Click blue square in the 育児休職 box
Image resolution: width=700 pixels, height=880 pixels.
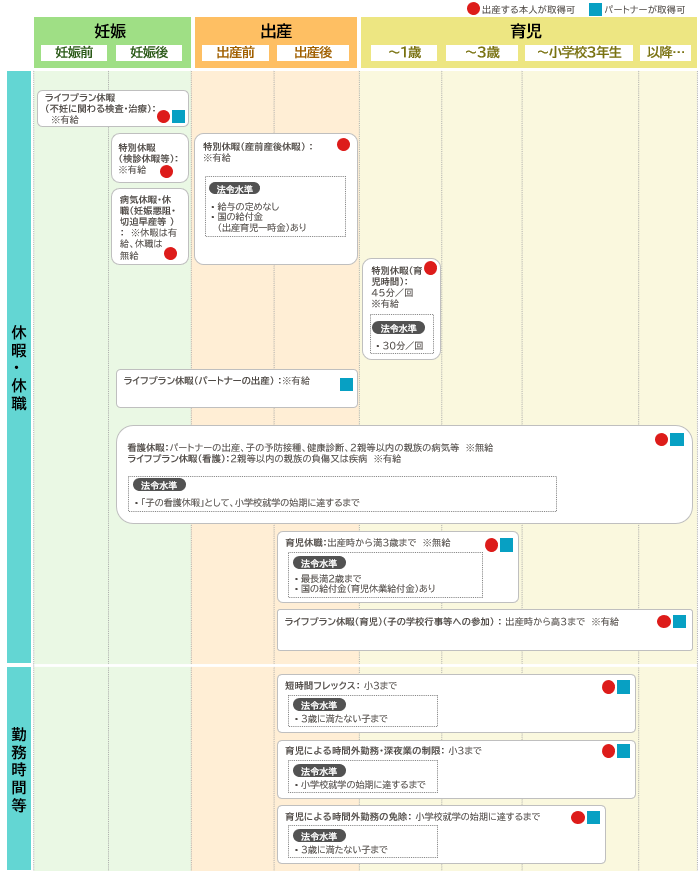coord(506,545)
